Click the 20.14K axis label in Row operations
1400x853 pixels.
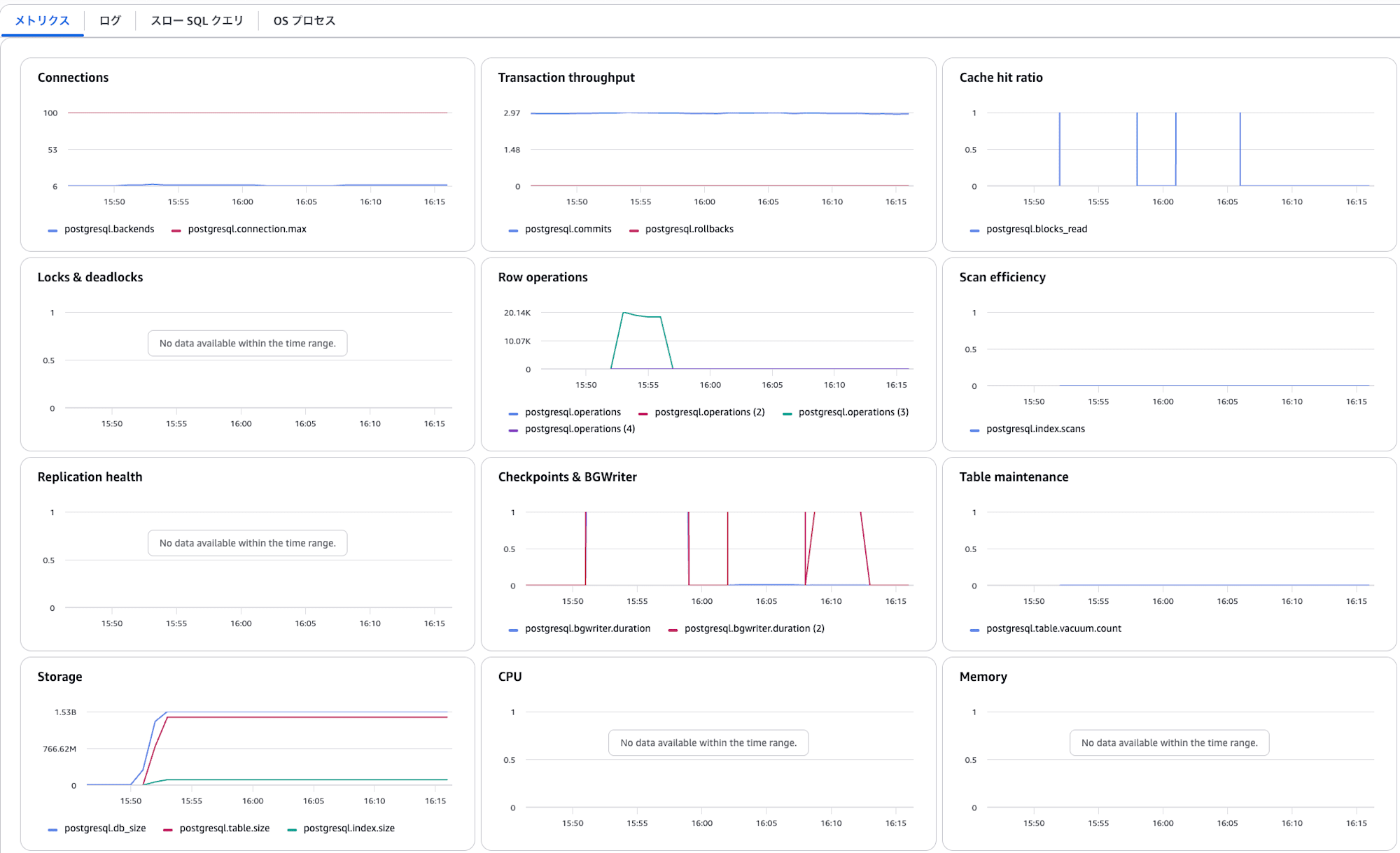517,313
